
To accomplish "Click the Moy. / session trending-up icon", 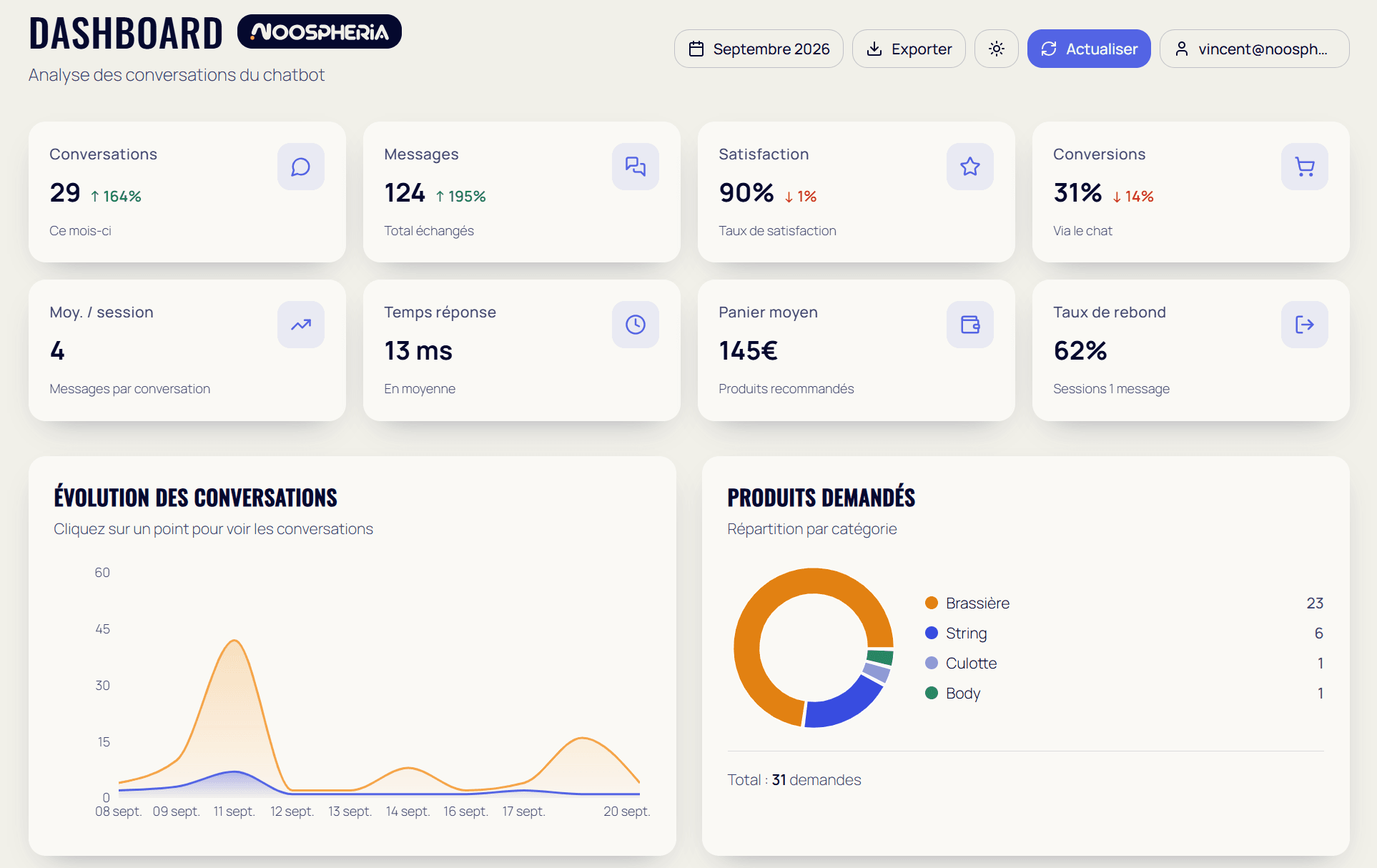I will click(301, 325).
